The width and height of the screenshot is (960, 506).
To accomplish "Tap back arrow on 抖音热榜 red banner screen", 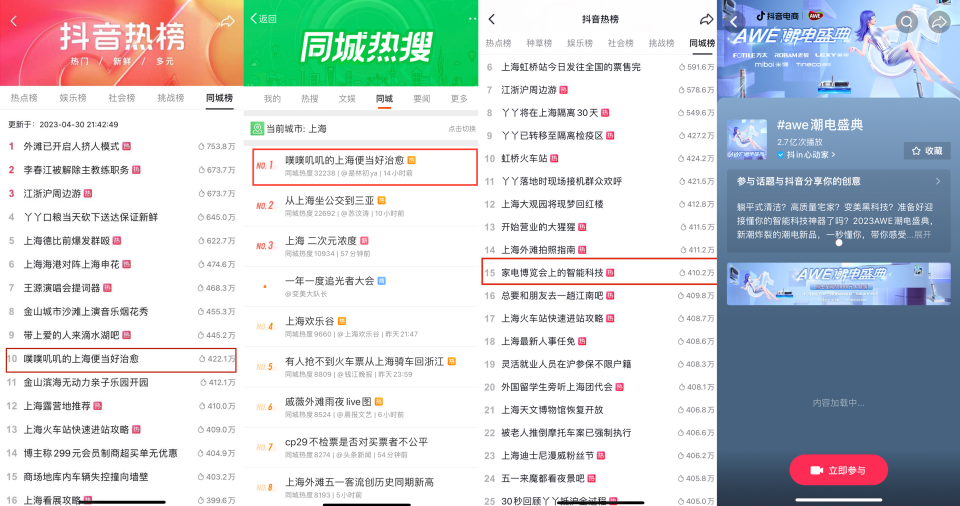I will [14, 21].
